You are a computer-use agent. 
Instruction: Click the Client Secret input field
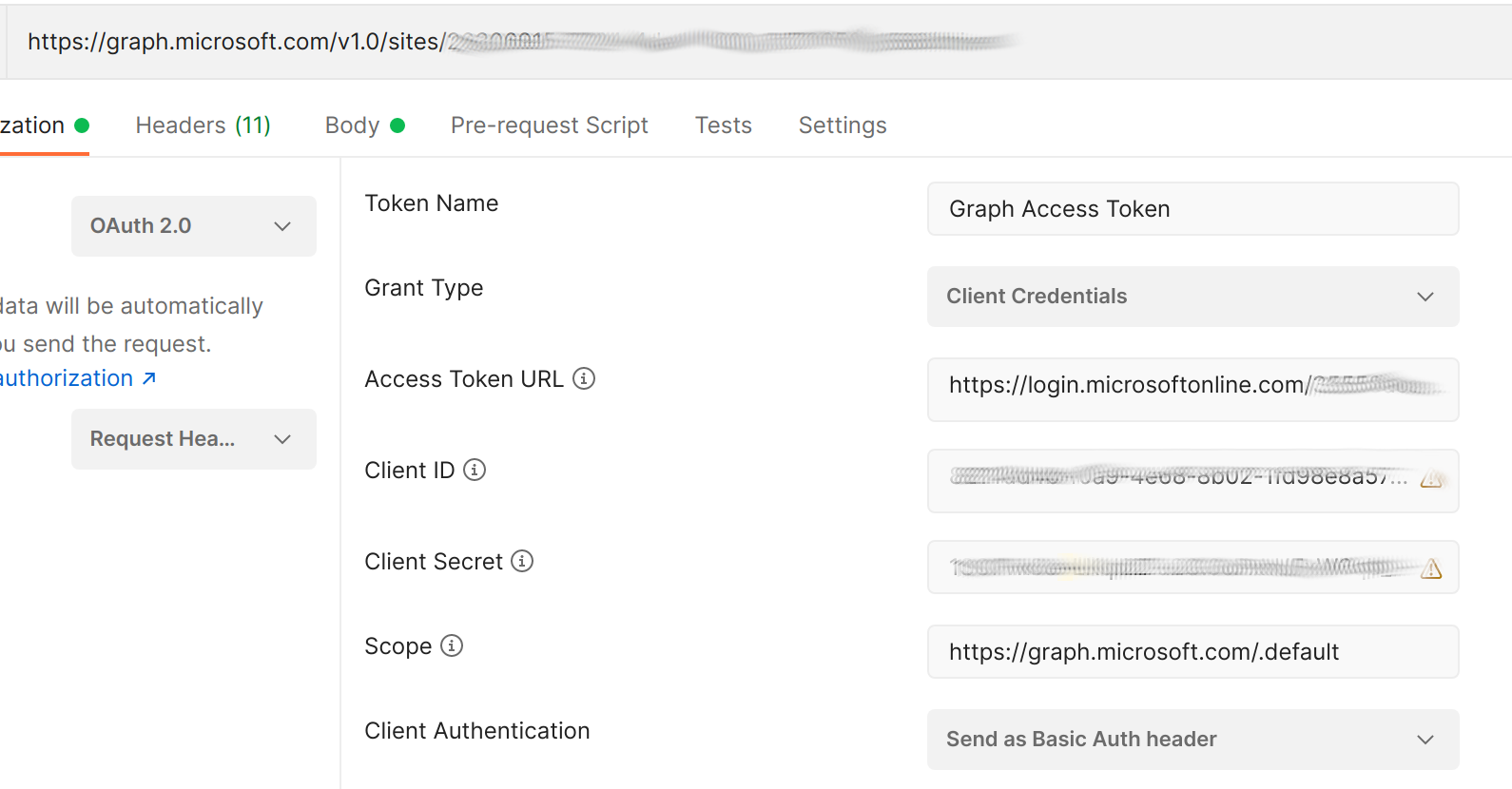click(1192, 568)
